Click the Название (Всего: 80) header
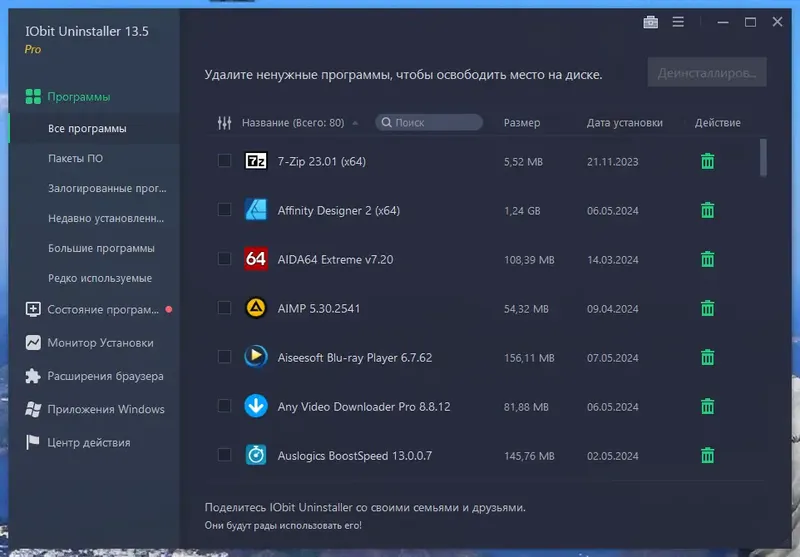The image size is (800, 557). [x=293, y=123]
